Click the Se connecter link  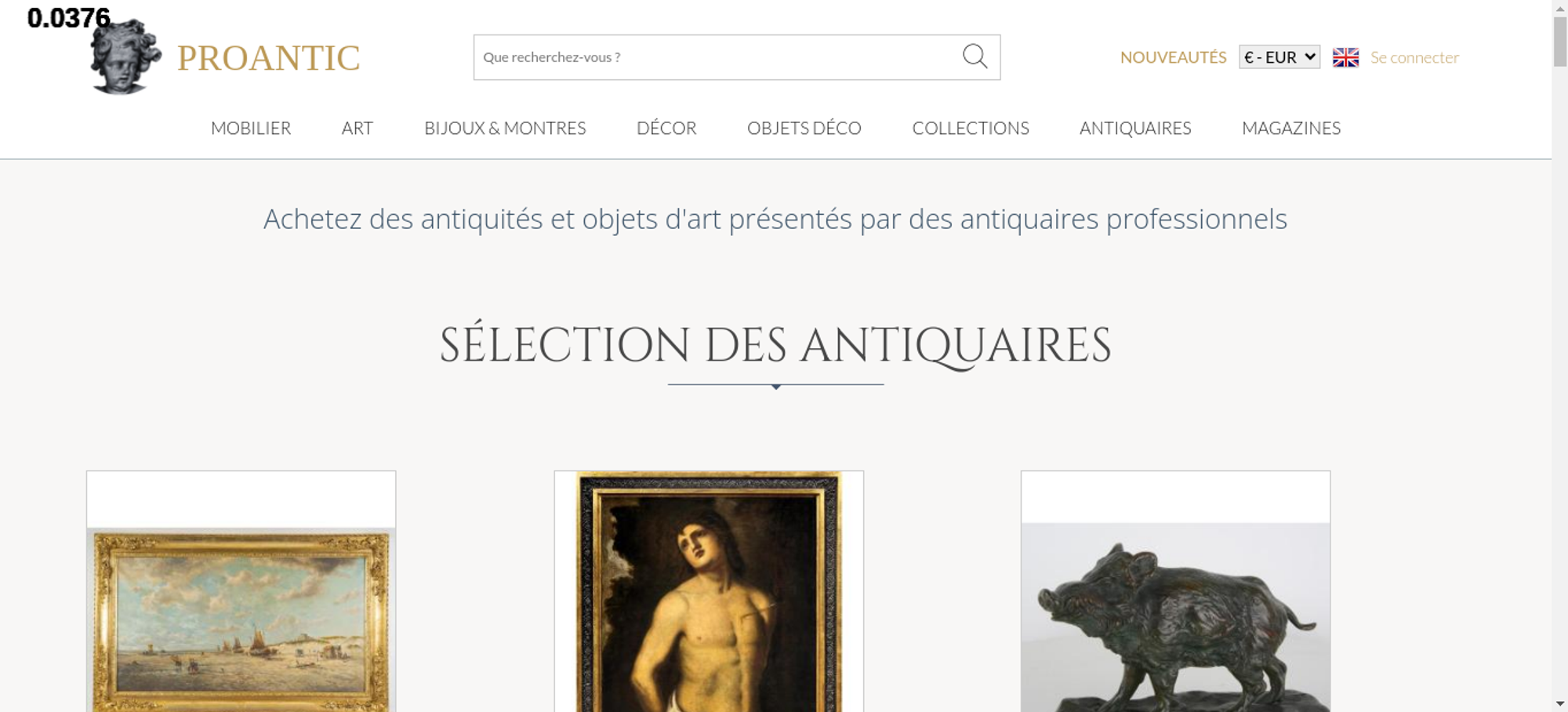pyautogui.click(x=1414, y=57)
